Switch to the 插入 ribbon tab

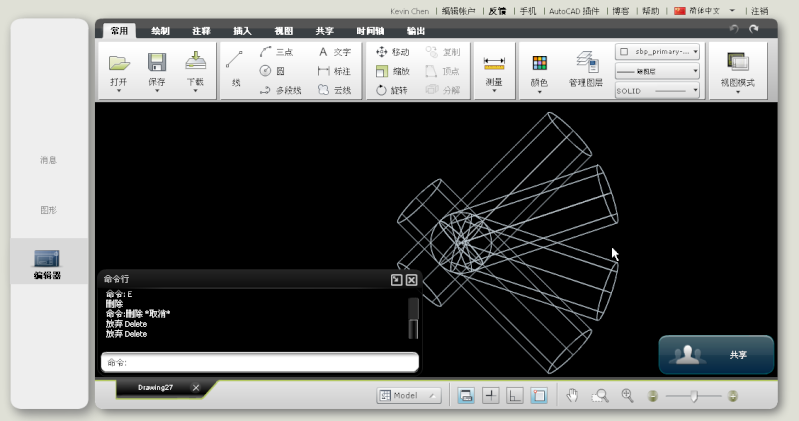click(242, 31)
